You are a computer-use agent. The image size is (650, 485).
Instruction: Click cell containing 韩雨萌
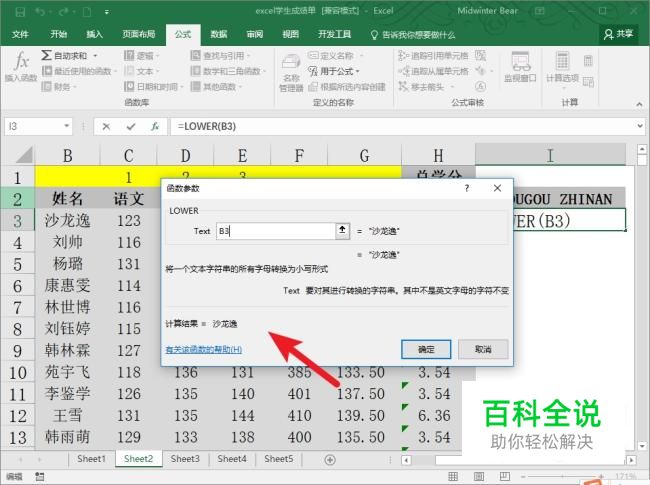coord(67,437)
